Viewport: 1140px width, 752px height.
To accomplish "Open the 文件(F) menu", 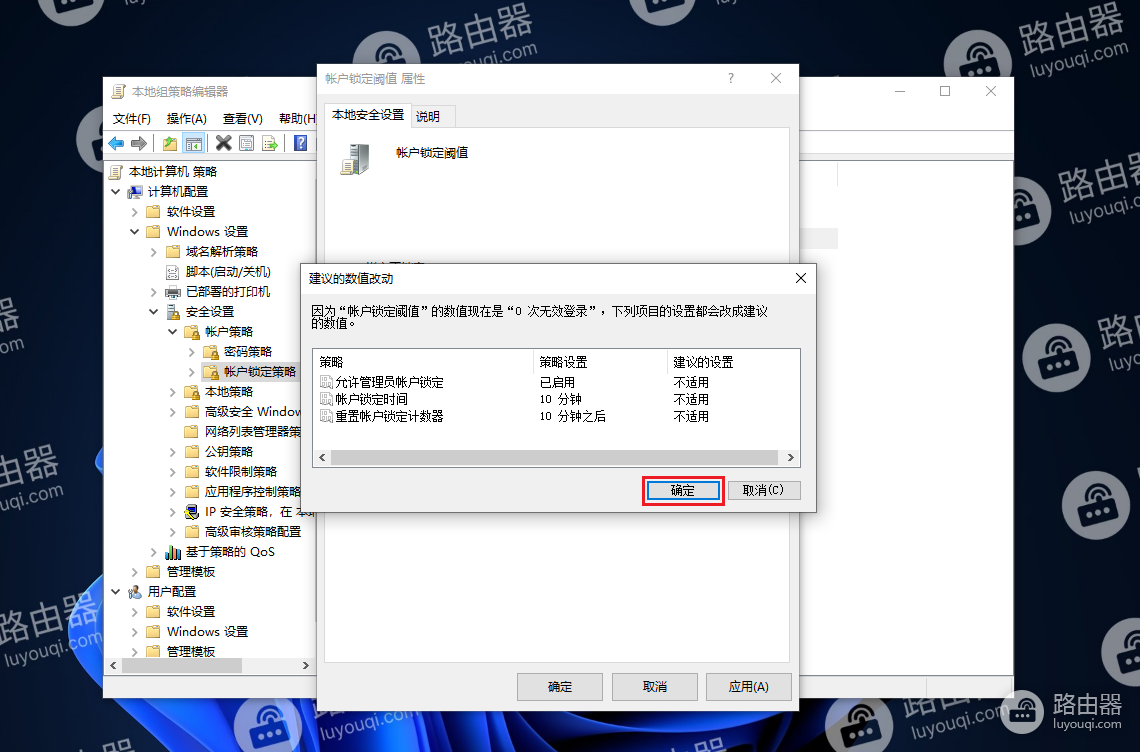I will click(x=132, y=119).
